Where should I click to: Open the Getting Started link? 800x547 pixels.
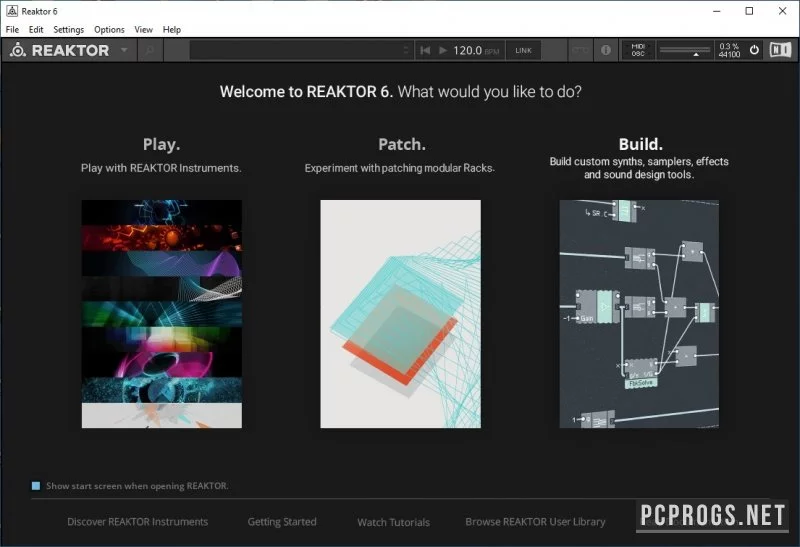click(x=282, y=522)
